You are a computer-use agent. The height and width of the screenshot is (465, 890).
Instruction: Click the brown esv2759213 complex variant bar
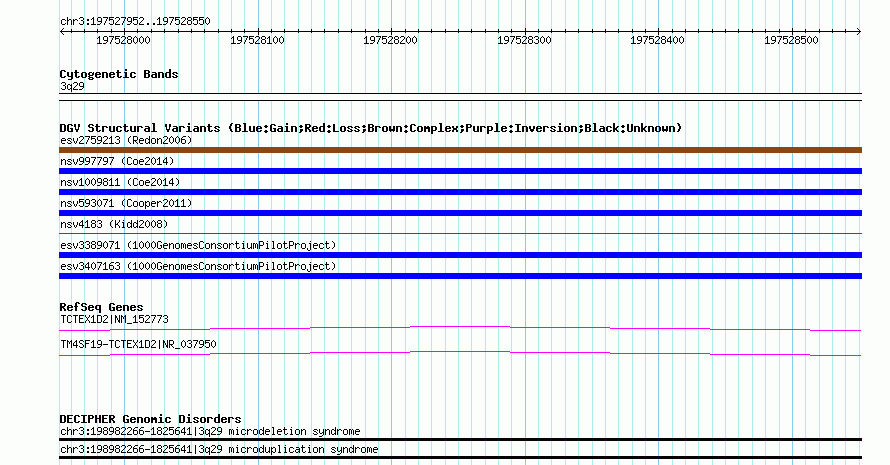(460, 150)
